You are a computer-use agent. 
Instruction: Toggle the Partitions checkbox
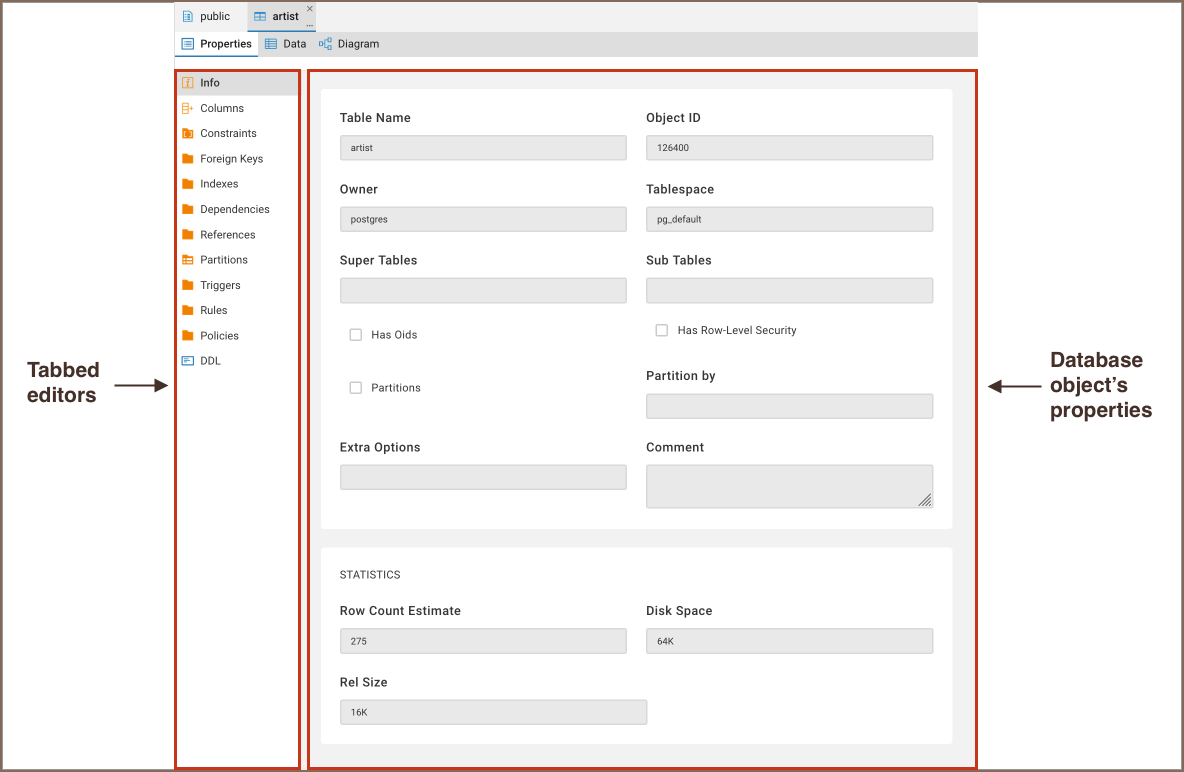(x=355, y=388)
